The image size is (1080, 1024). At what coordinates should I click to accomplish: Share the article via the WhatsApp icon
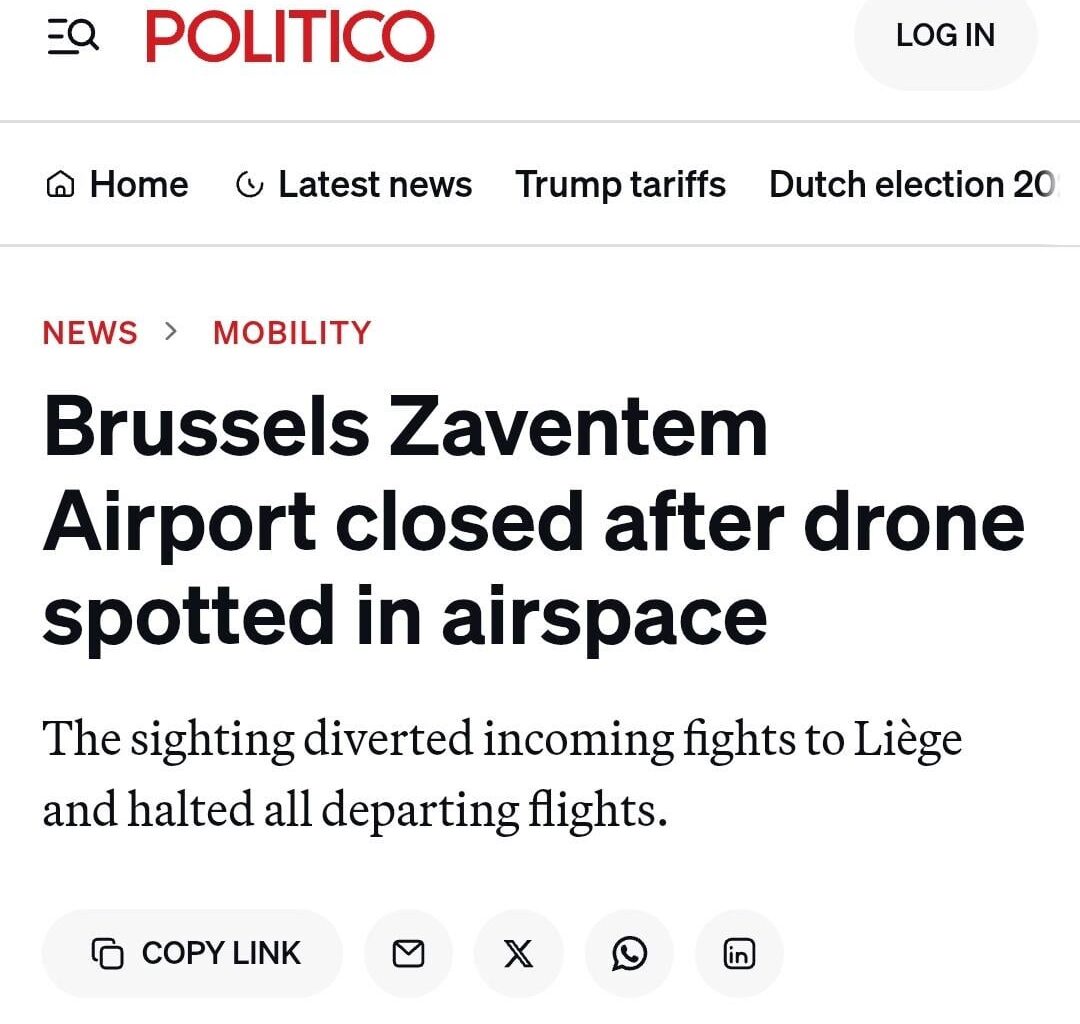[x=628, y=953]
